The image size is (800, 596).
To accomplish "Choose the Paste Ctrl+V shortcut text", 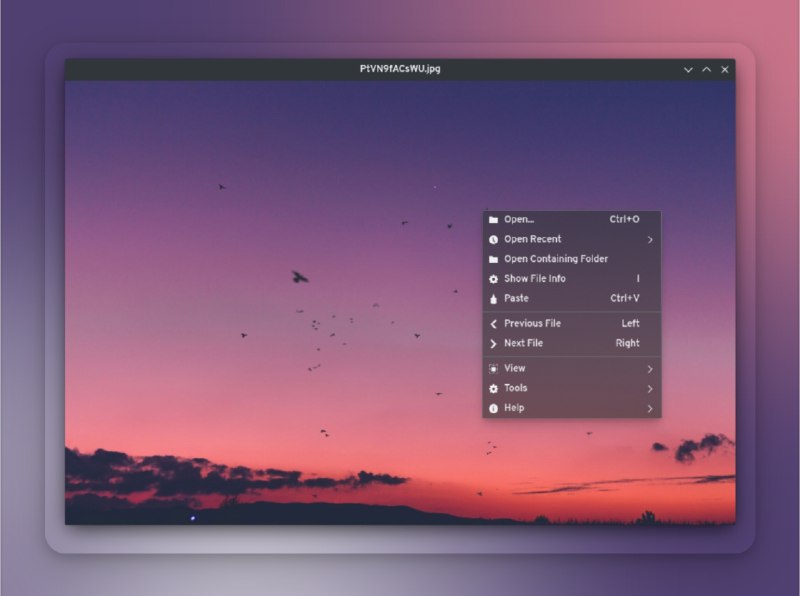I will 624,299.
